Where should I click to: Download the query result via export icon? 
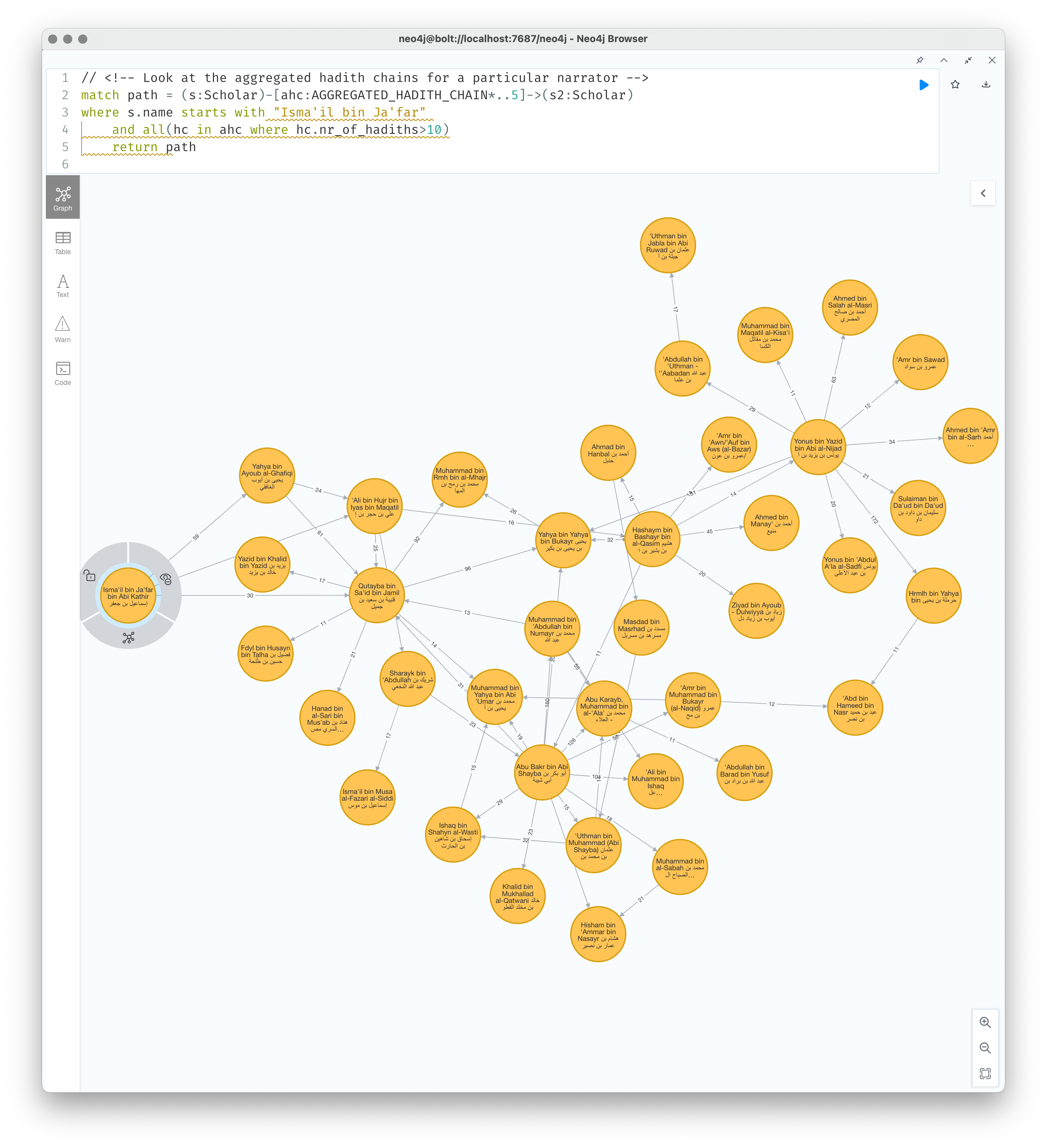(x=986, y=85)
